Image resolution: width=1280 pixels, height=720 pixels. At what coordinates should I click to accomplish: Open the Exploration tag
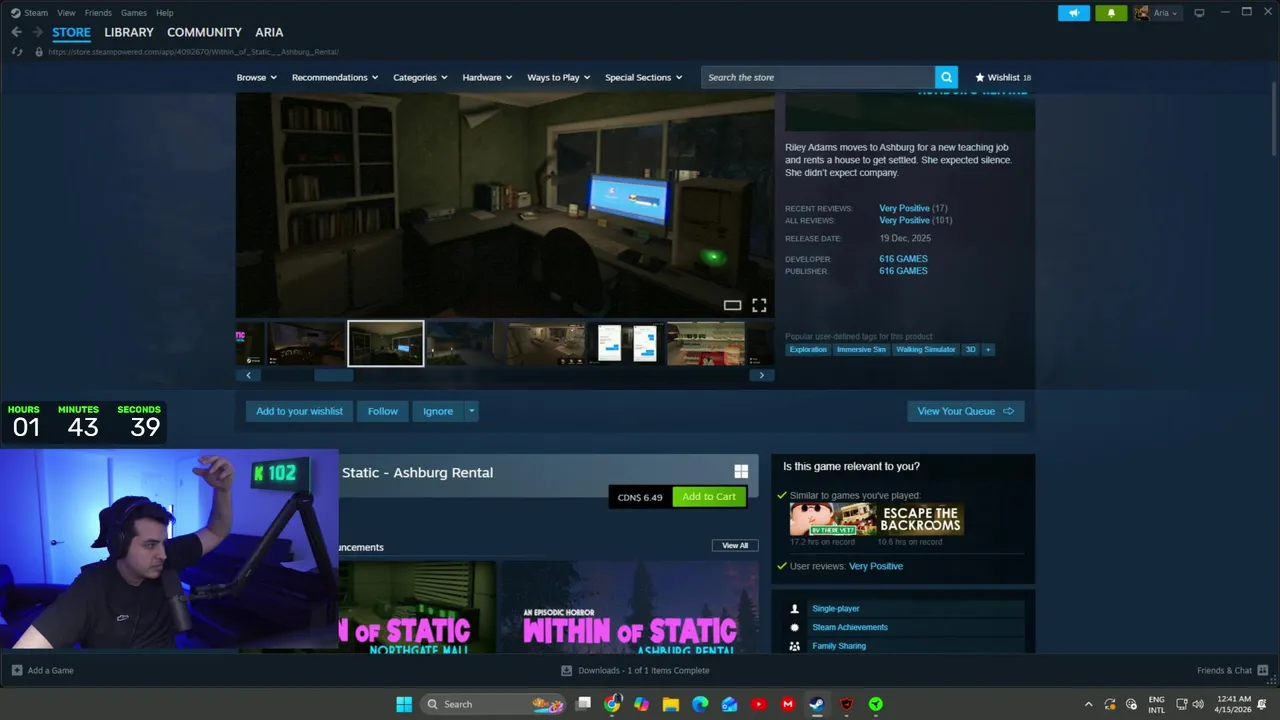(808, 349)
